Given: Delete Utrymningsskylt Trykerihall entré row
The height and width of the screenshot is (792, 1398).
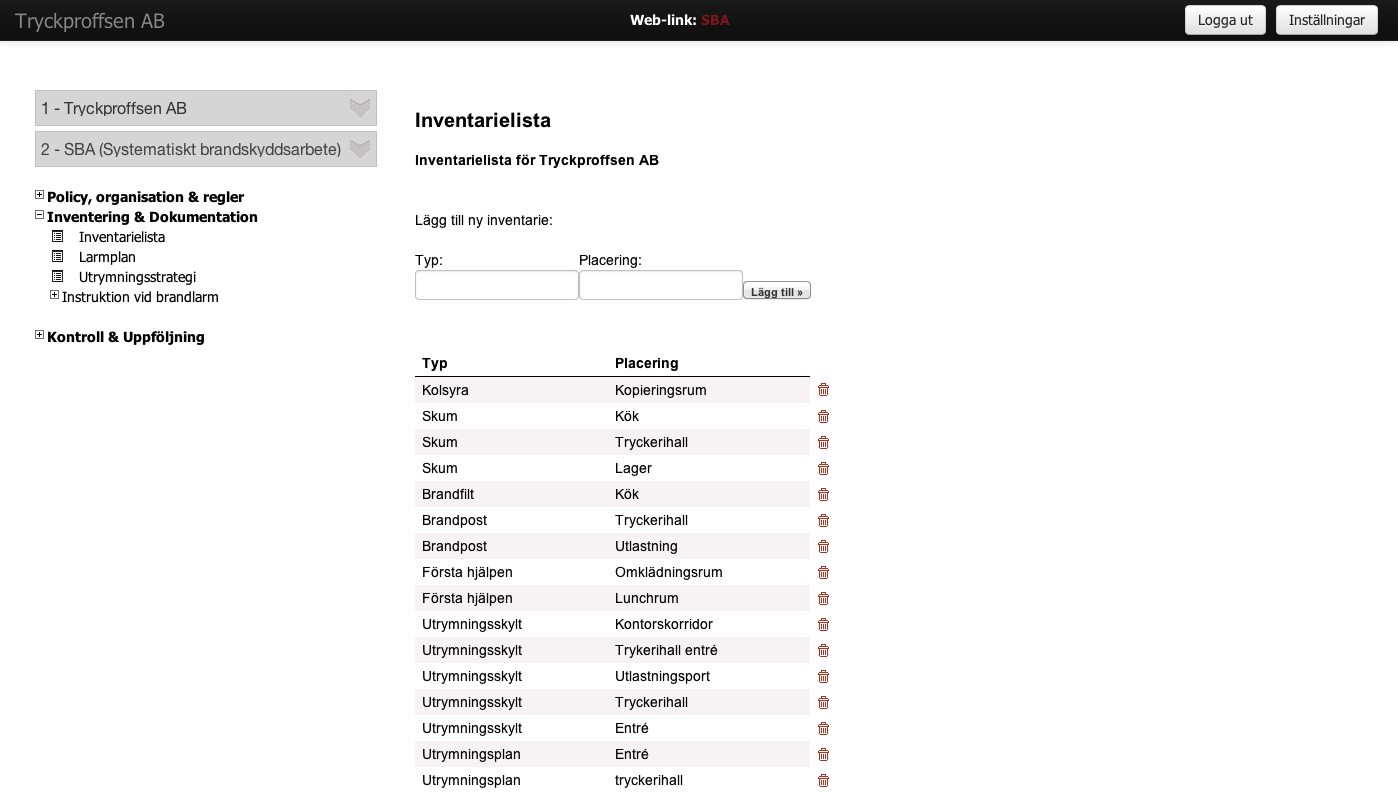Looking at the screenshot, I should pos(824,650).
